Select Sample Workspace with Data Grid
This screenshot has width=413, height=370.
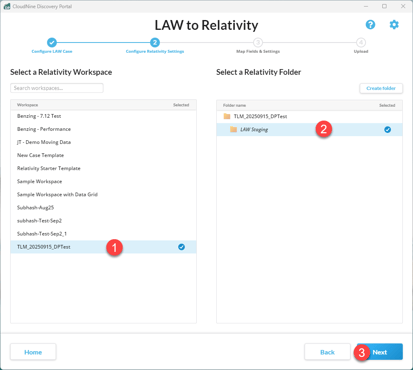tap(103, 194)
